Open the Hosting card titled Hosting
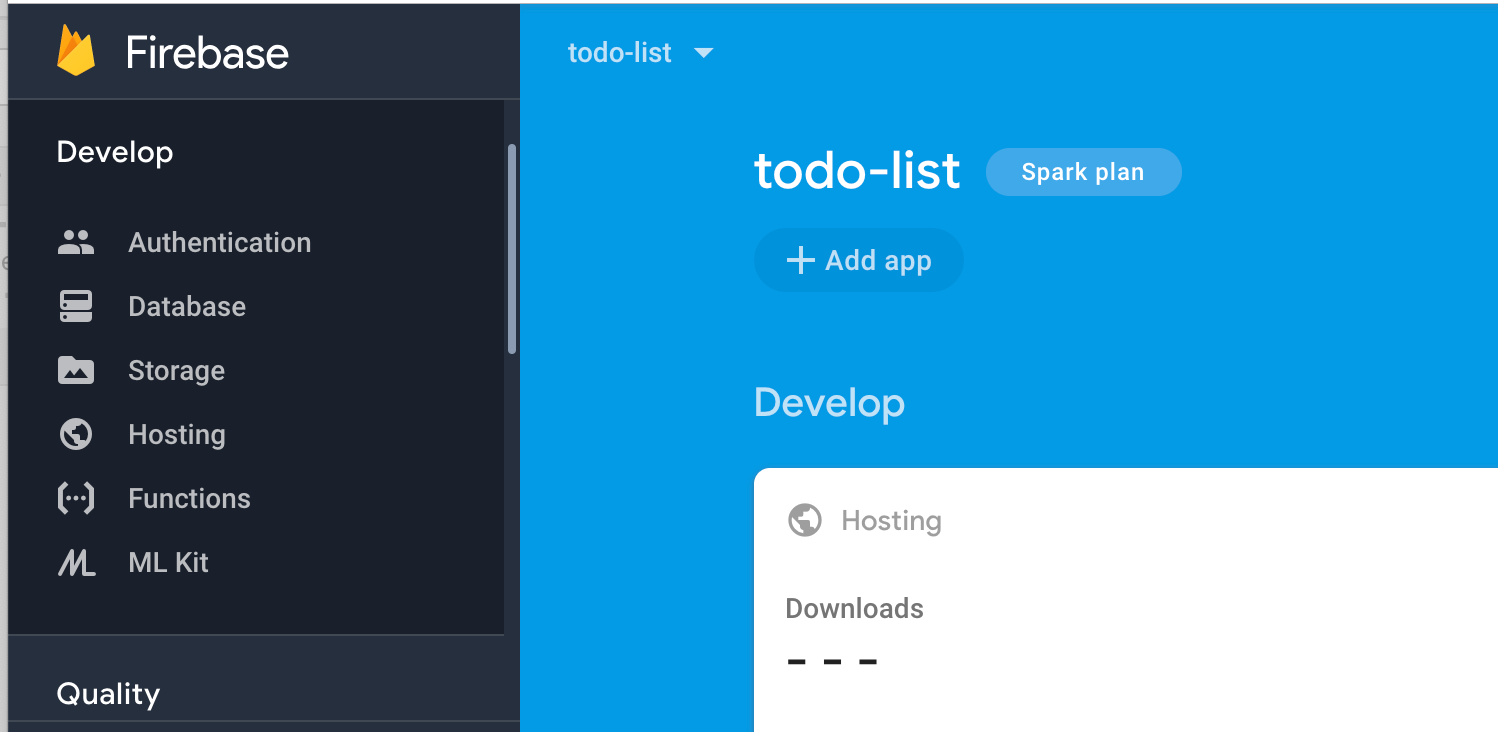1498x732 pixels. [890, 520]
